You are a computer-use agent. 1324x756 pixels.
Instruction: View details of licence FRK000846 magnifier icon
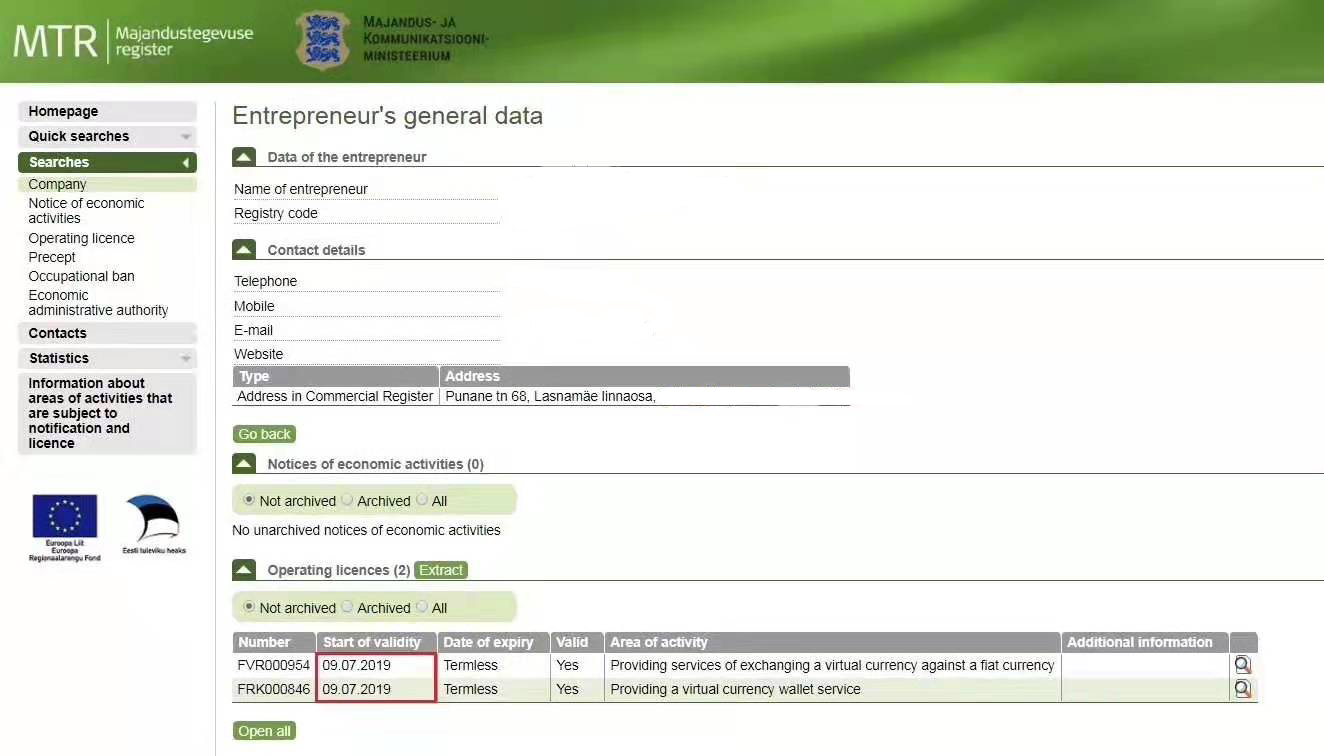[1243, 689]
